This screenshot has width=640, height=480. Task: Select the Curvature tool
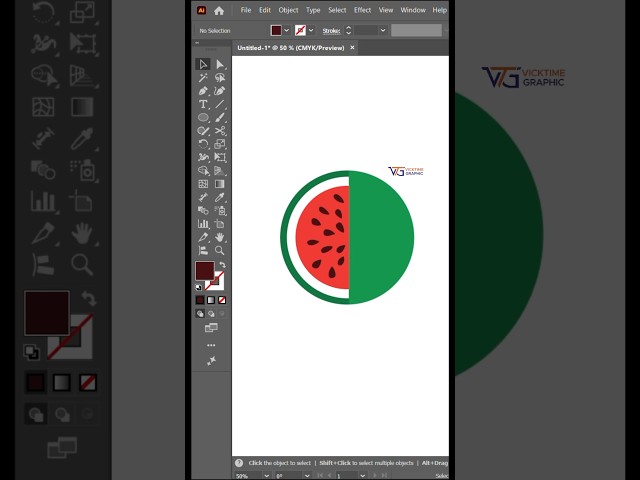pyautogui.click(x=220, y=91)
